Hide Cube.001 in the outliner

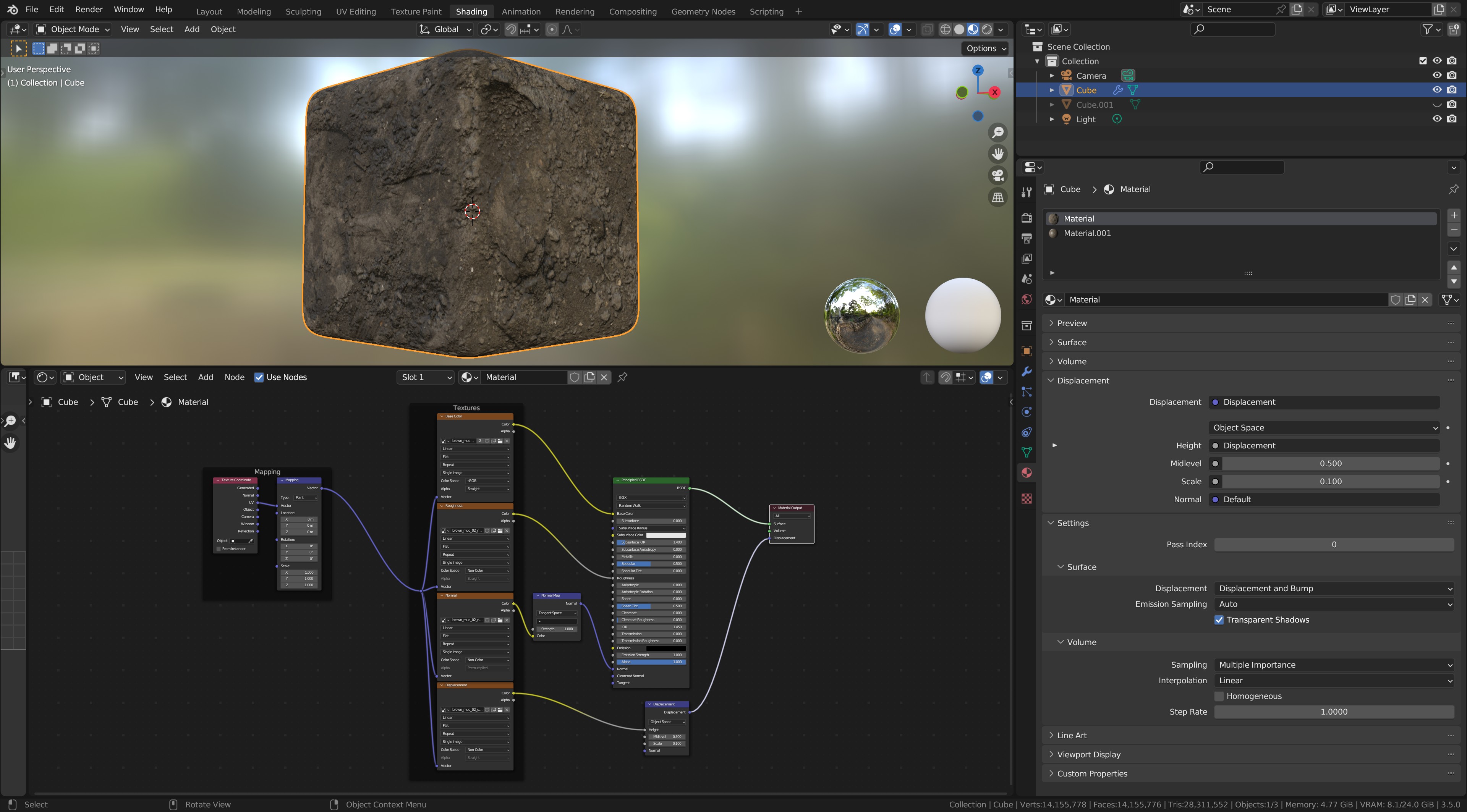(1437, 104)
